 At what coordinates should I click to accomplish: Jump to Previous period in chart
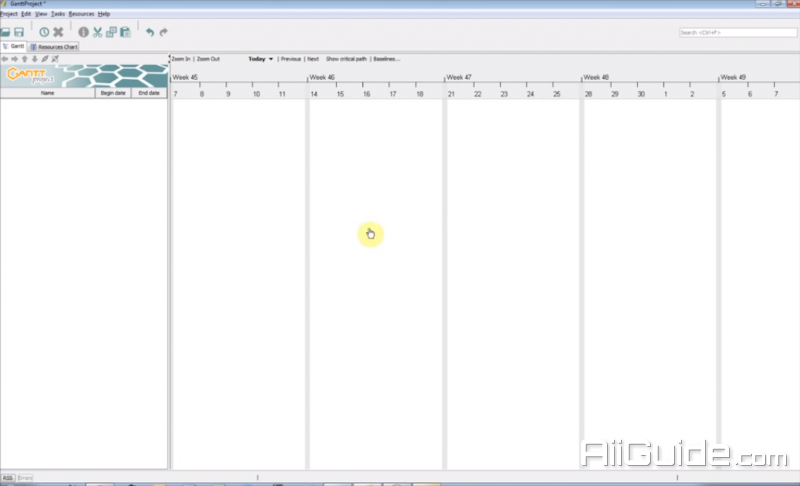tap(291, 59)
